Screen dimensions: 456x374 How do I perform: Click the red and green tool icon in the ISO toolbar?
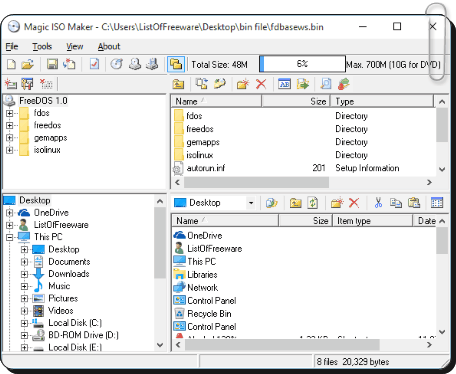coord(344,84)
